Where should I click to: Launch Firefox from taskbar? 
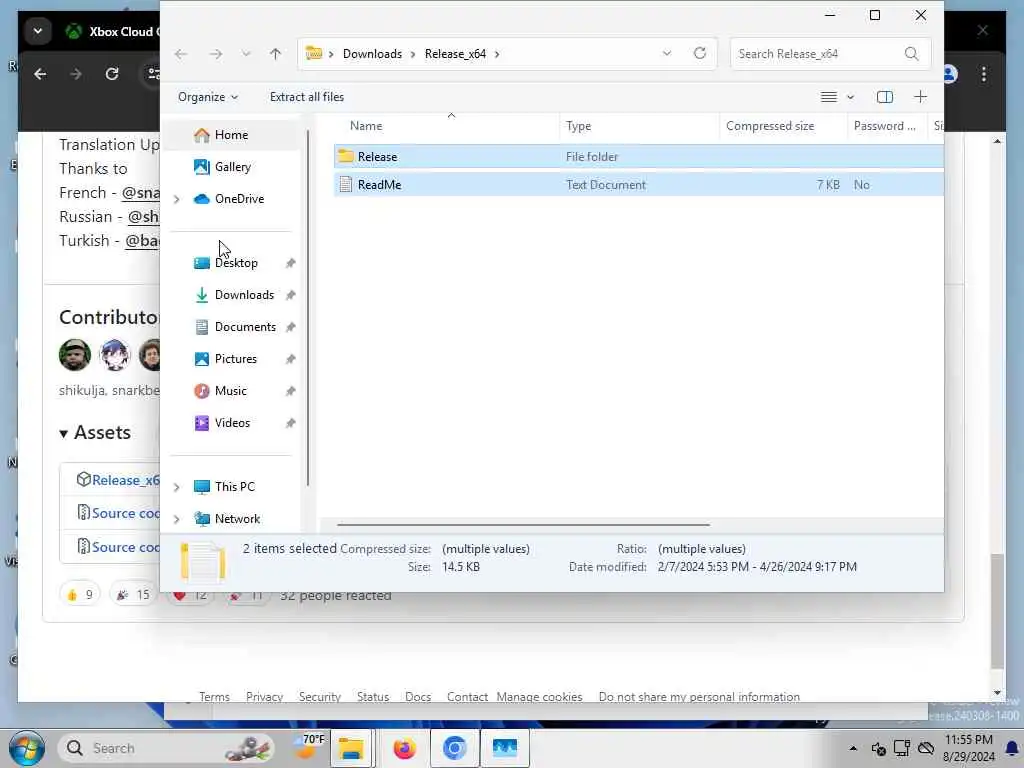point(404,748)
